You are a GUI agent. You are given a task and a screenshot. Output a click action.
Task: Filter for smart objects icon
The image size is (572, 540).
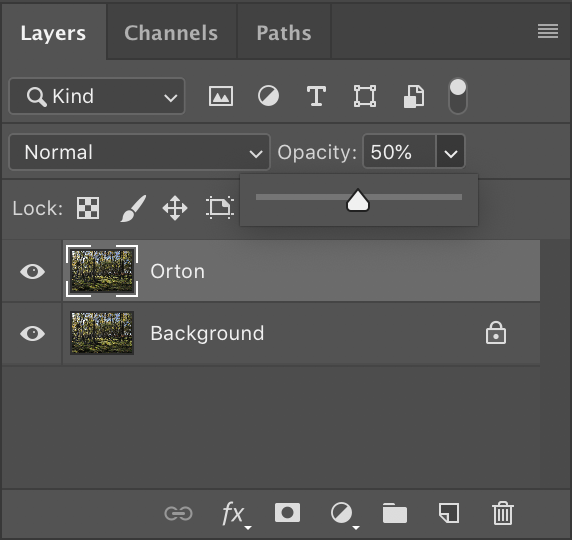(414, 97)
